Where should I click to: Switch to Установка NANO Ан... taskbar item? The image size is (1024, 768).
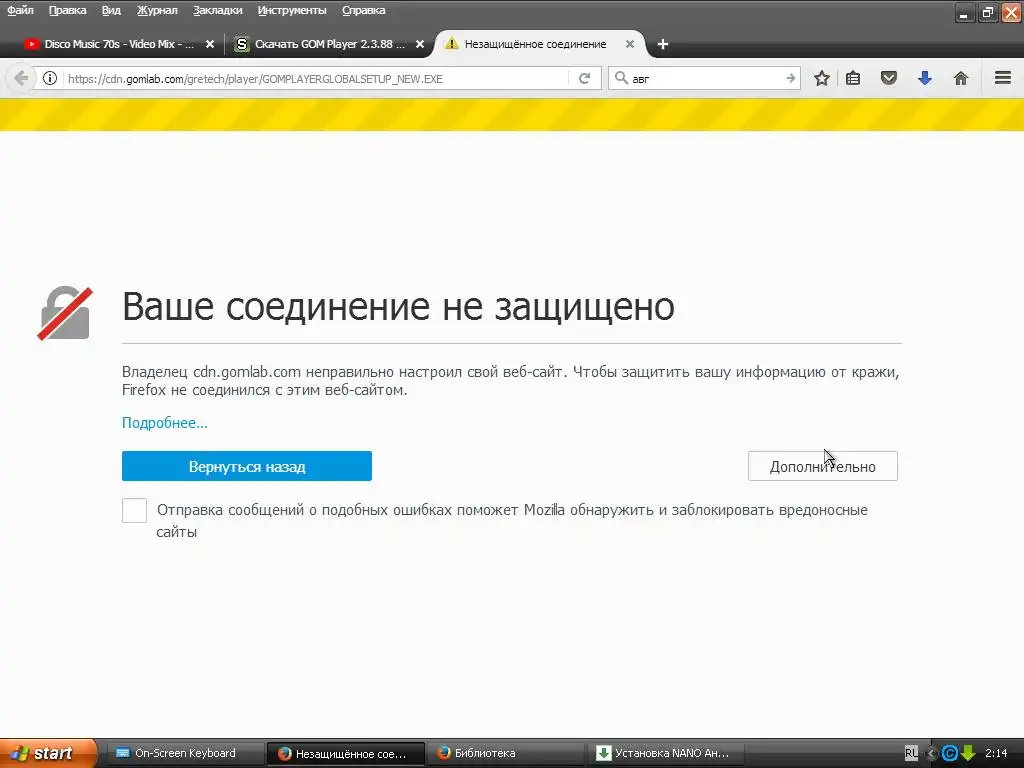point(666,754)
